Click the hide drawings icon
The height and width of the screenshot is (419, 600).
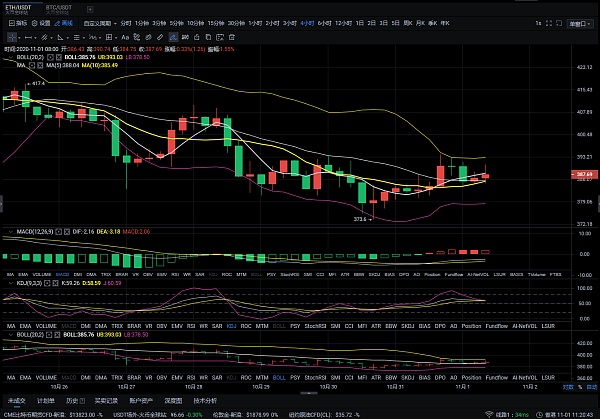click(x=185, y=37)
